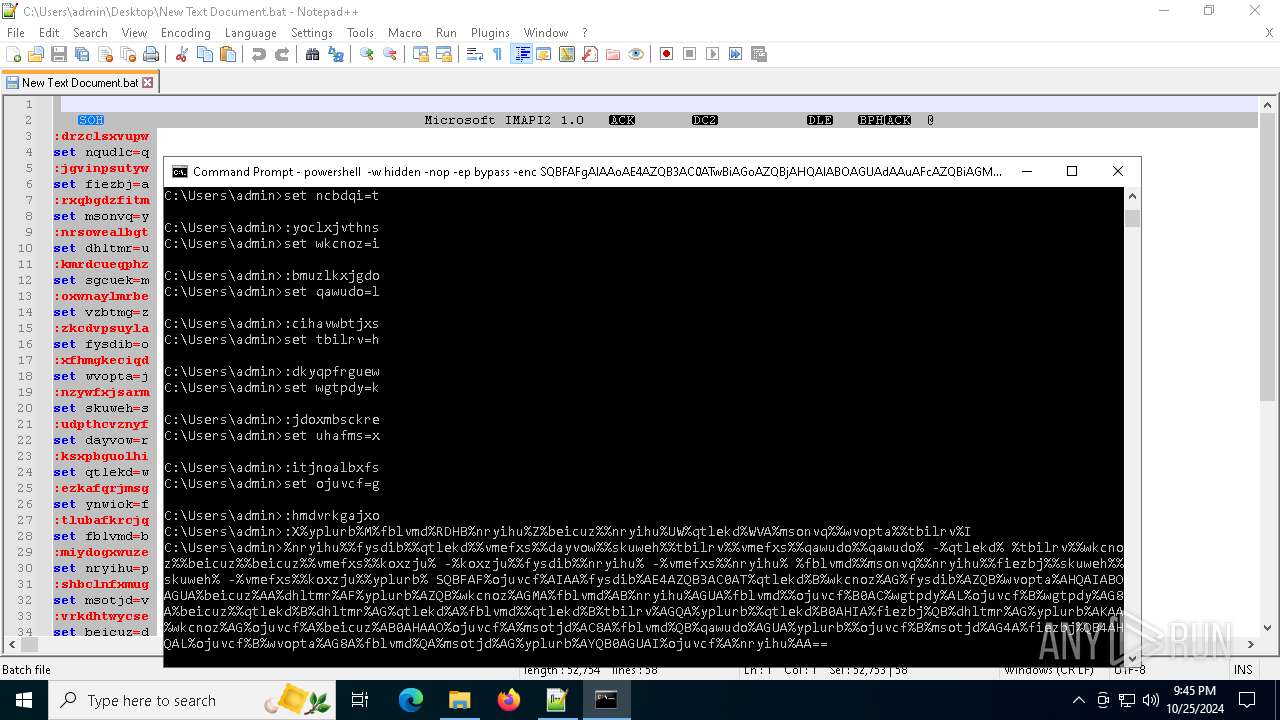Click the Close document toolbar icon

105,54
